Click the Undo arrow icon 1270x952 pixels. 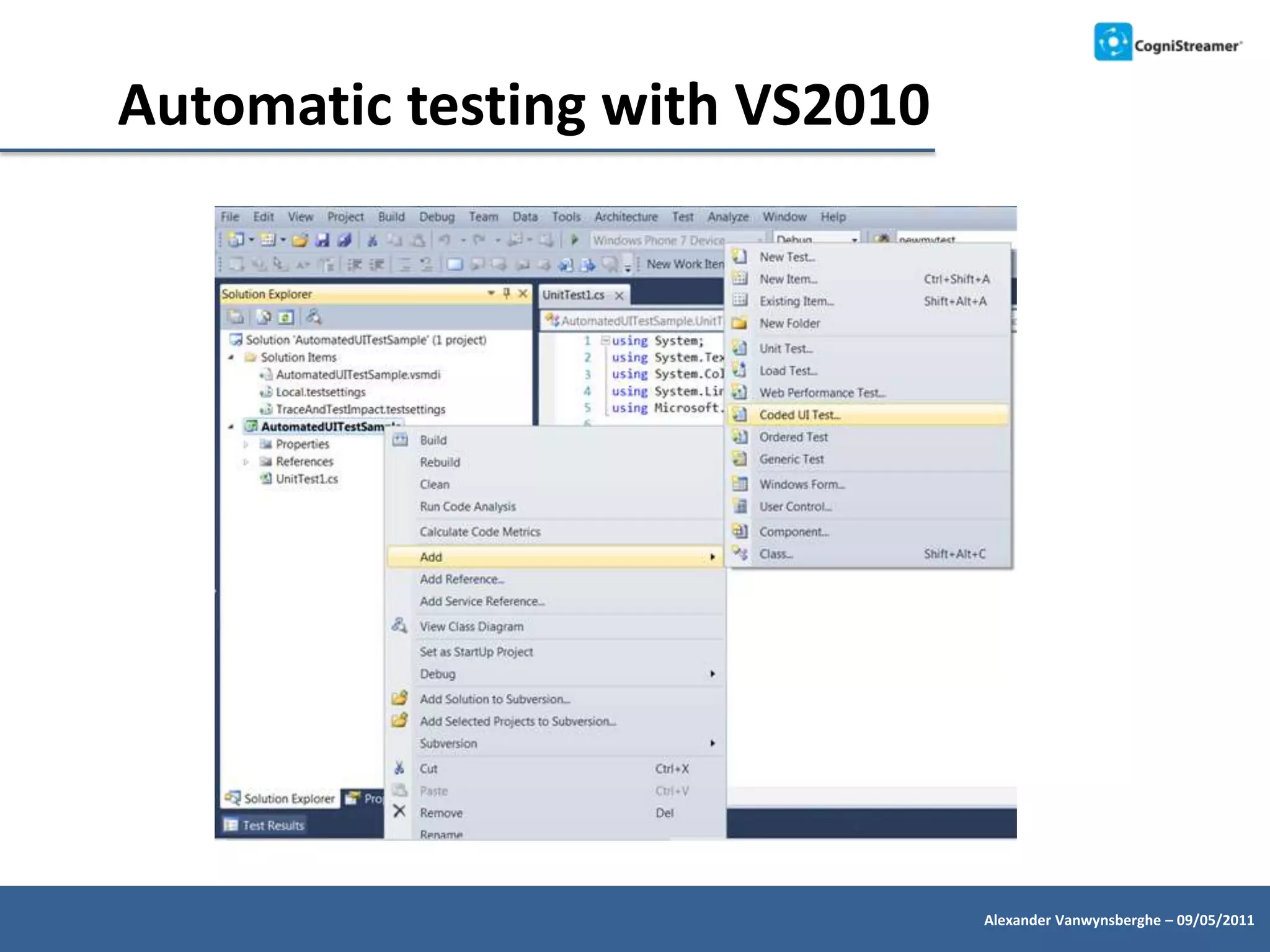click(x=445, y=240)
